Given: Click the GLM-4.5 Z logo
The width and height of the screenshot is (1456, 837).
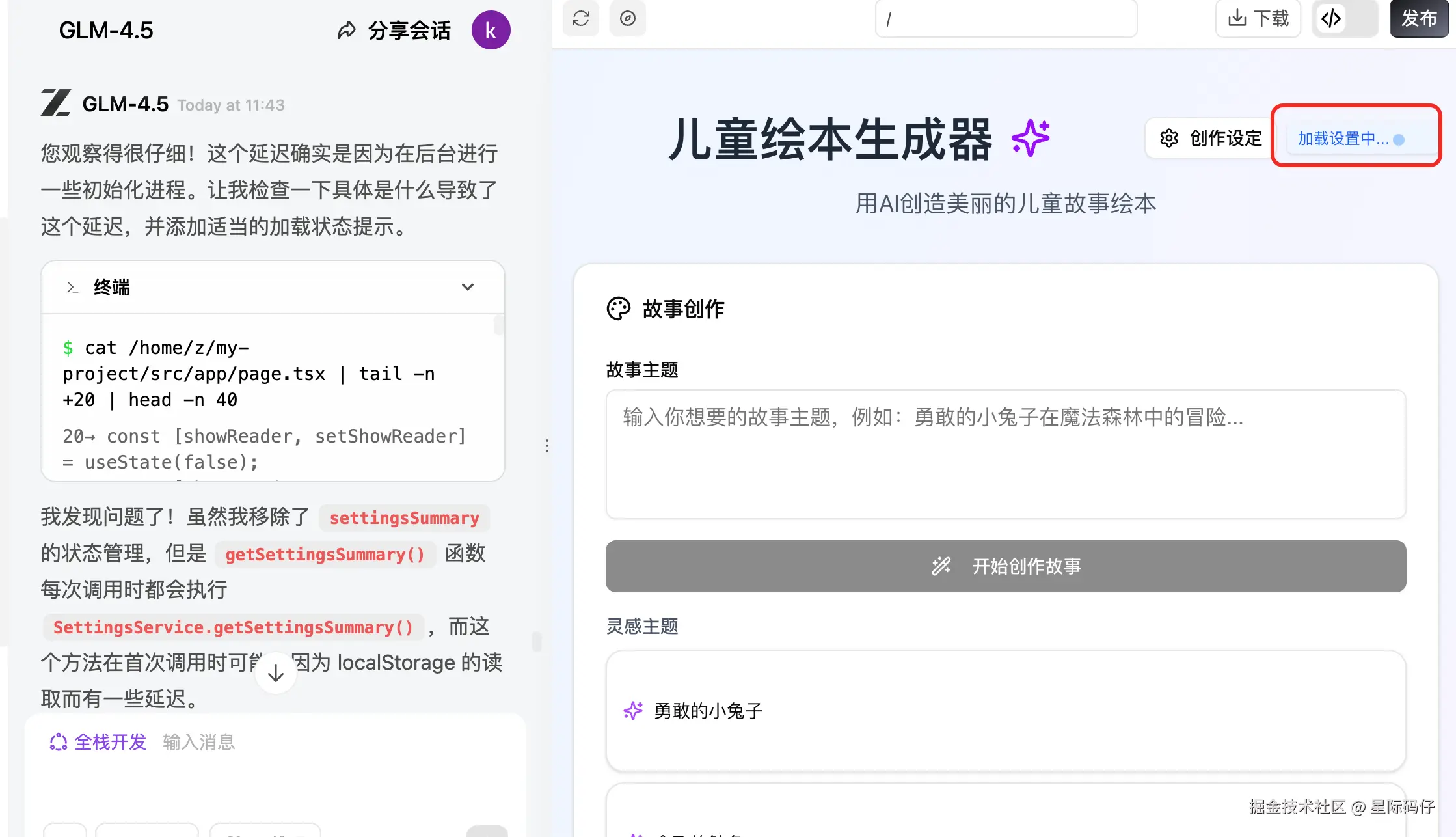Looking at the screenshot, I should (x=56, y=103).
